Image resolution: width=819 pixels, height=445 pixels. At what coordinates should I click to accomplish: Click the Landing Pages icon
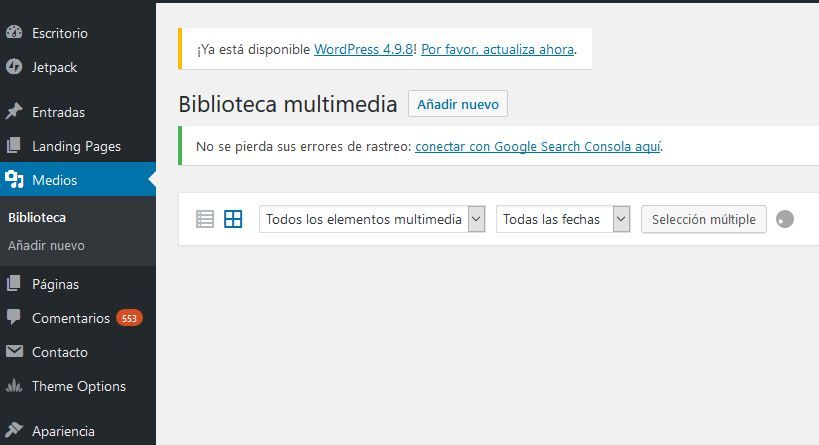pos(14,145)
